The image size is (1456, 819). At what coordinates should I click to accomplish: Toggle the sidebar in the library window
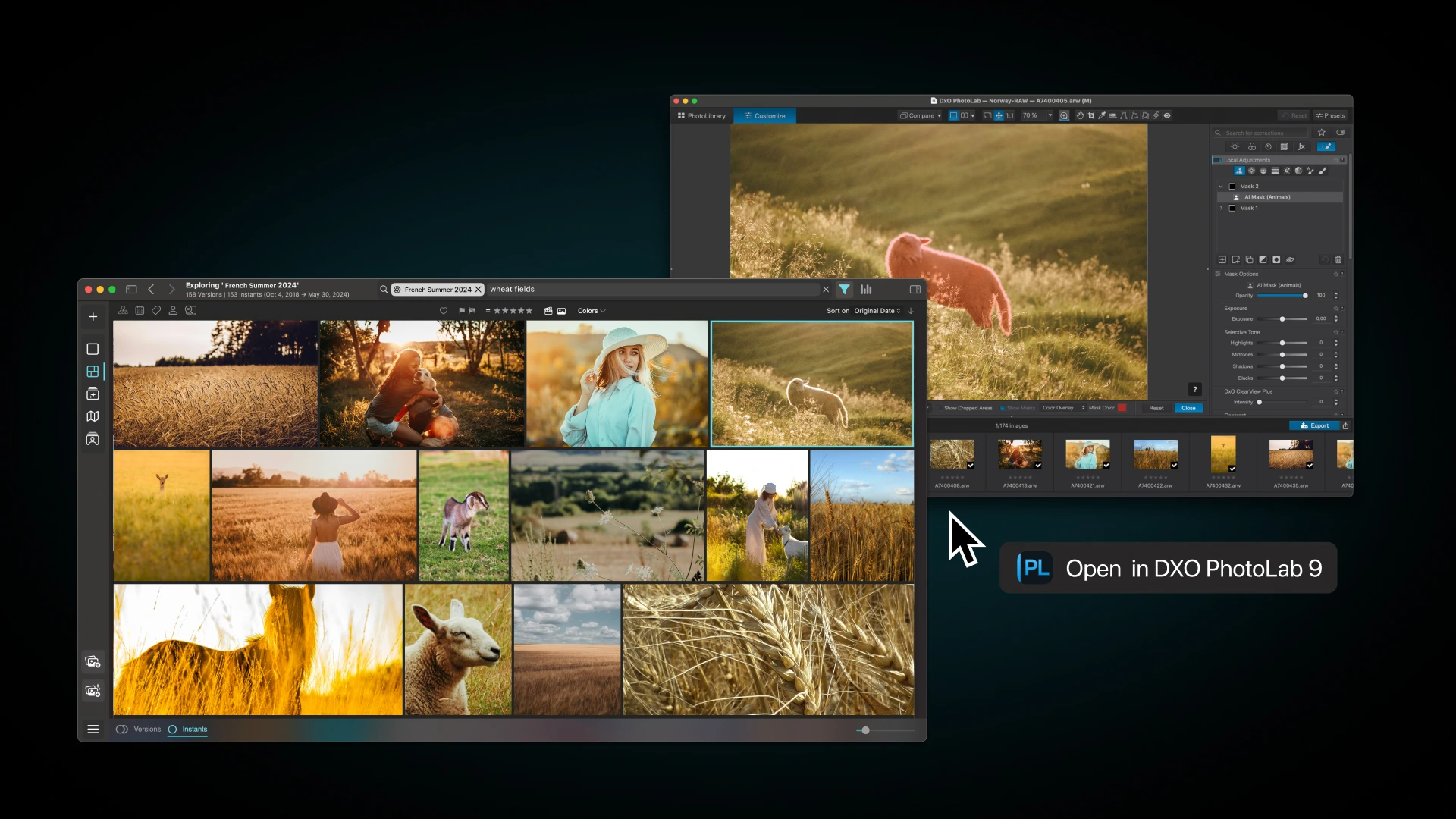pos(131,289)
